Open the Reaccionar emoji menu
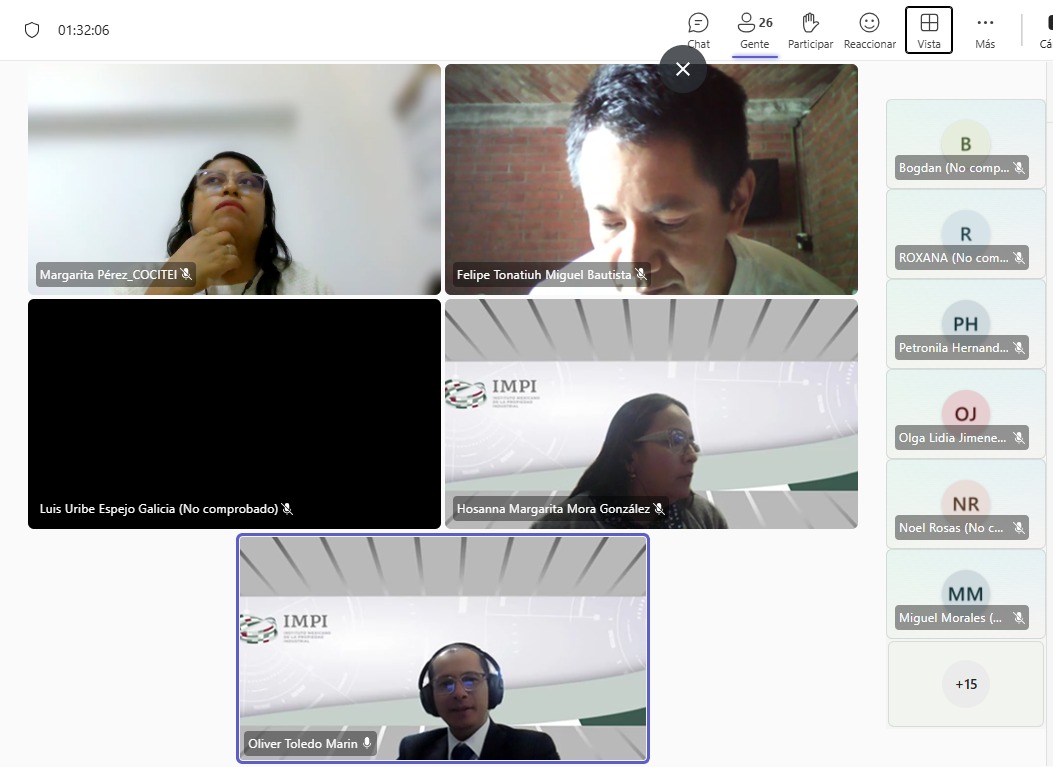 tap(870, 31)
